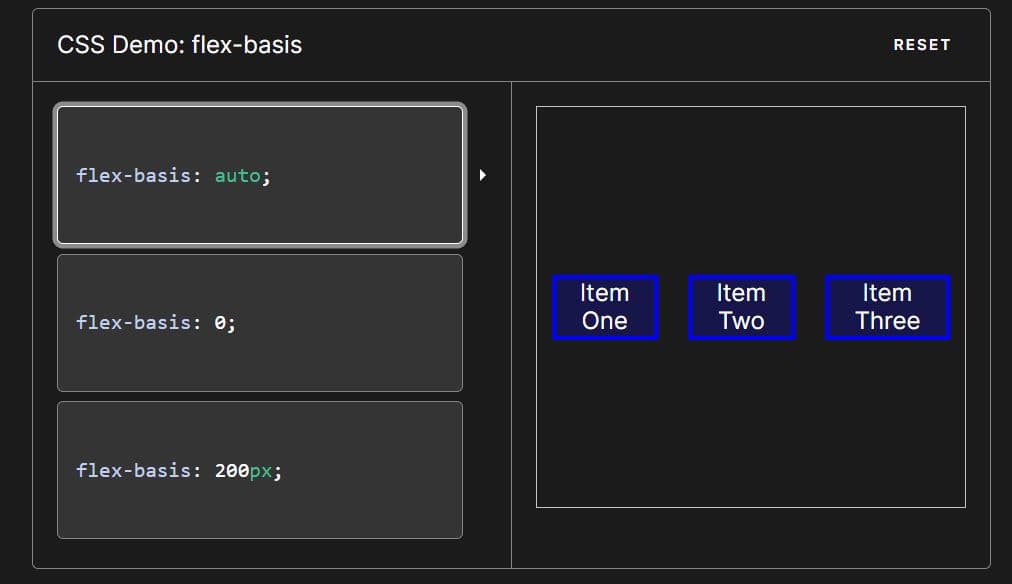Click empty space below items in output box
The height and width of the screenshot is (584, 1012).
click(750, 430)
